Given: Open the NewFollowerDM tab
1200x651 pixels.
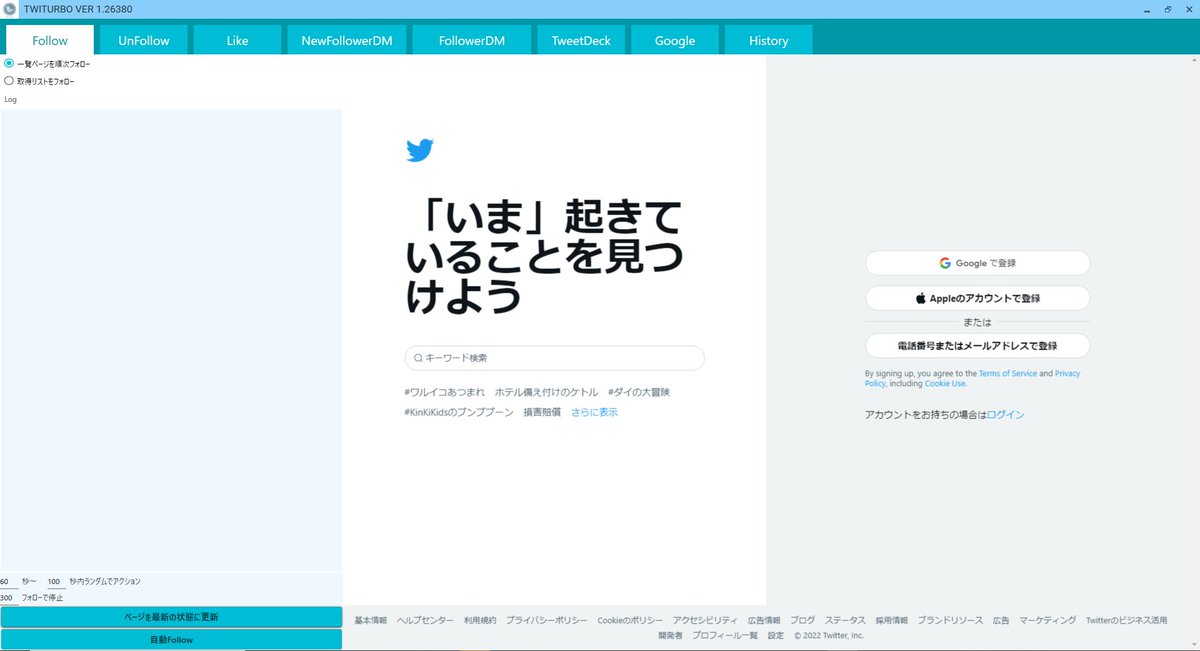Looking at the screenshot, I should pos(347,40).
